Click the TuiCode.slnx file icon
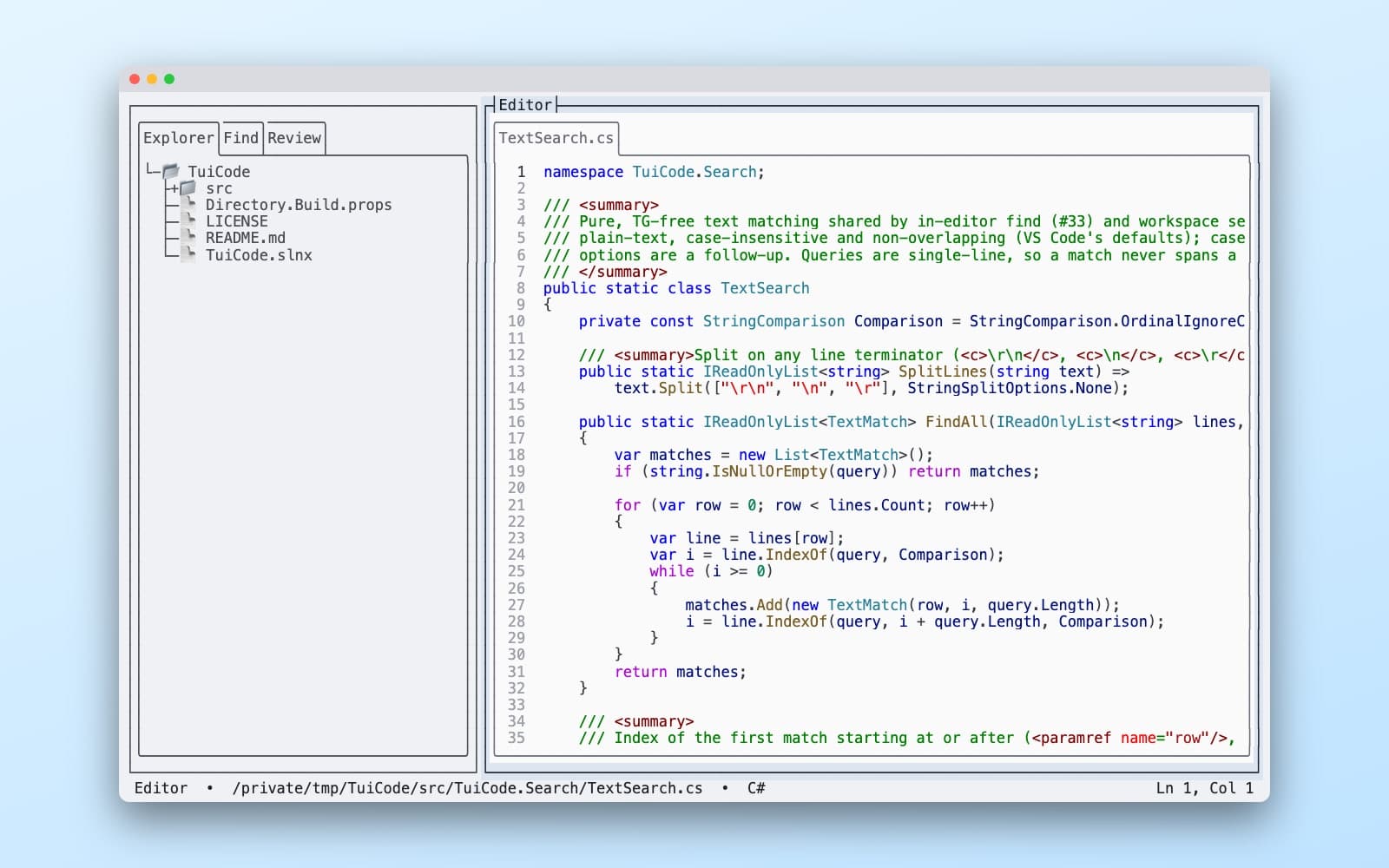This screenshot has width=1389, height=868. pyautogui.click(x=188, y=255)
